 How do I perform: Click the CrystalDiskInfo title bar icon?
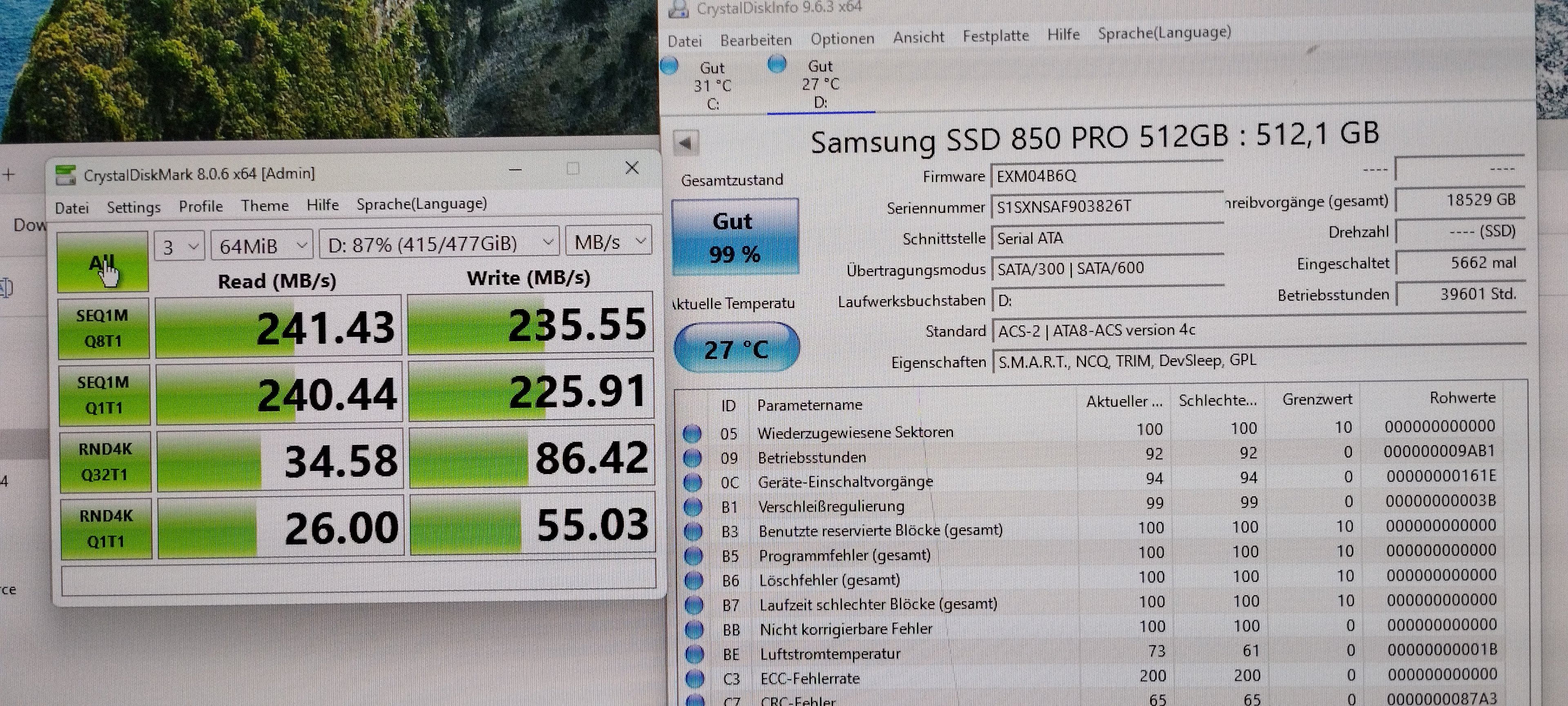point(678,9)
